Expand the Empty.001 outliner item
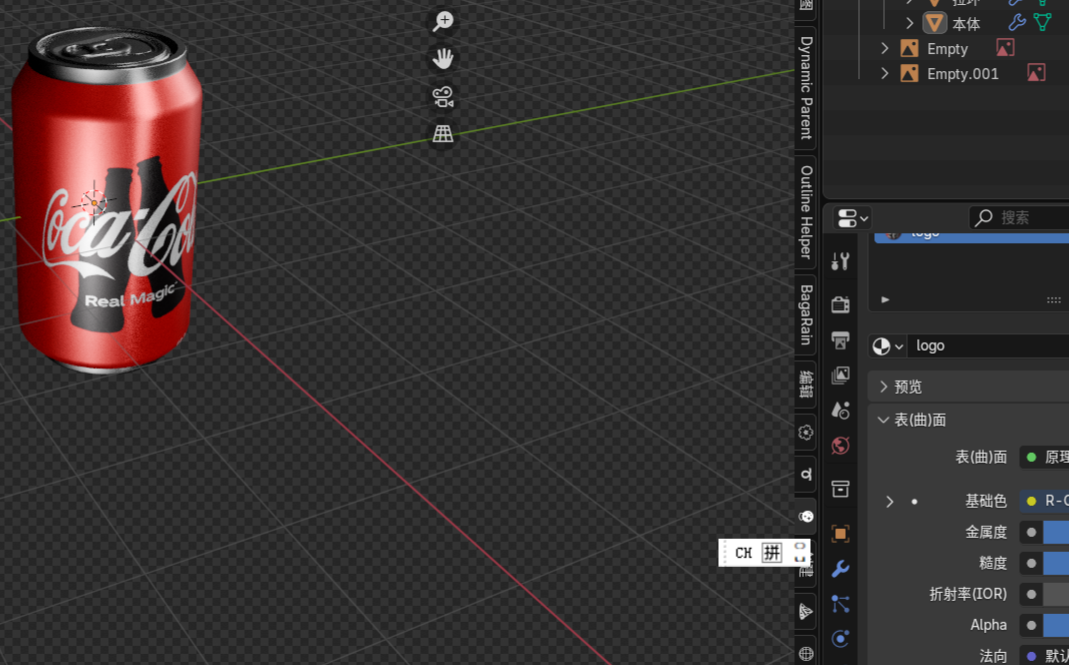This screenshot has width=1069, height=665. [x=885, y=73]
